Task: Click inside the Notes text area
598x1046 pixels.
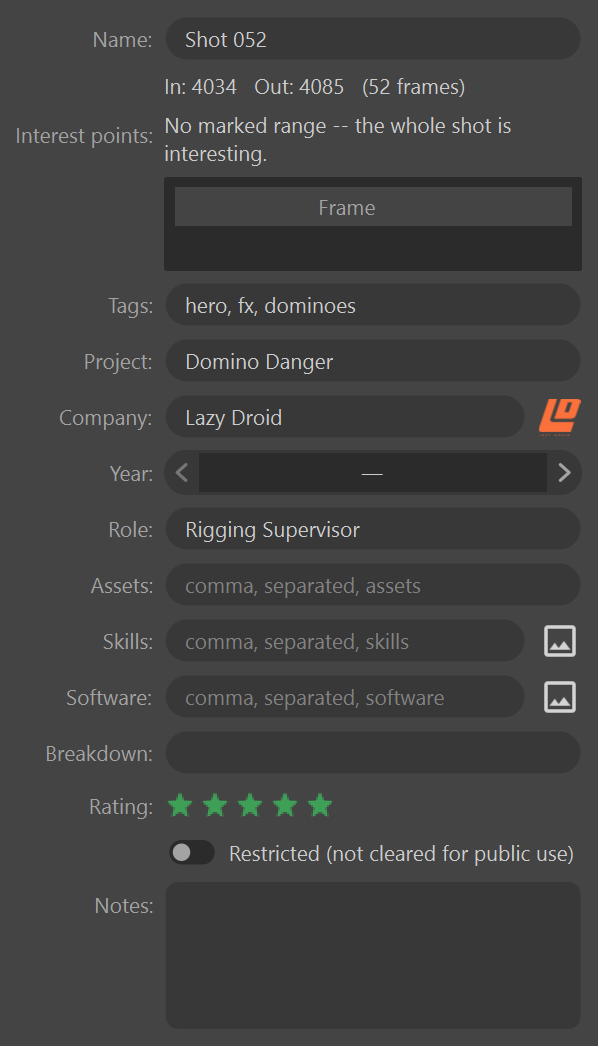Action: click(373, 955)
